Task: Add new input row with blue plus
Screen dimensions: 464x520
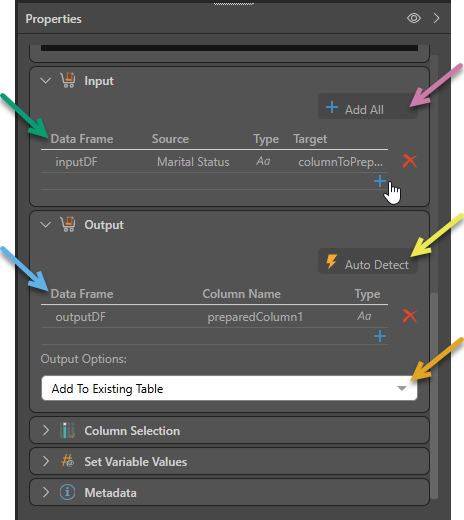Action: pyautogui.click(x=380, y=181)
